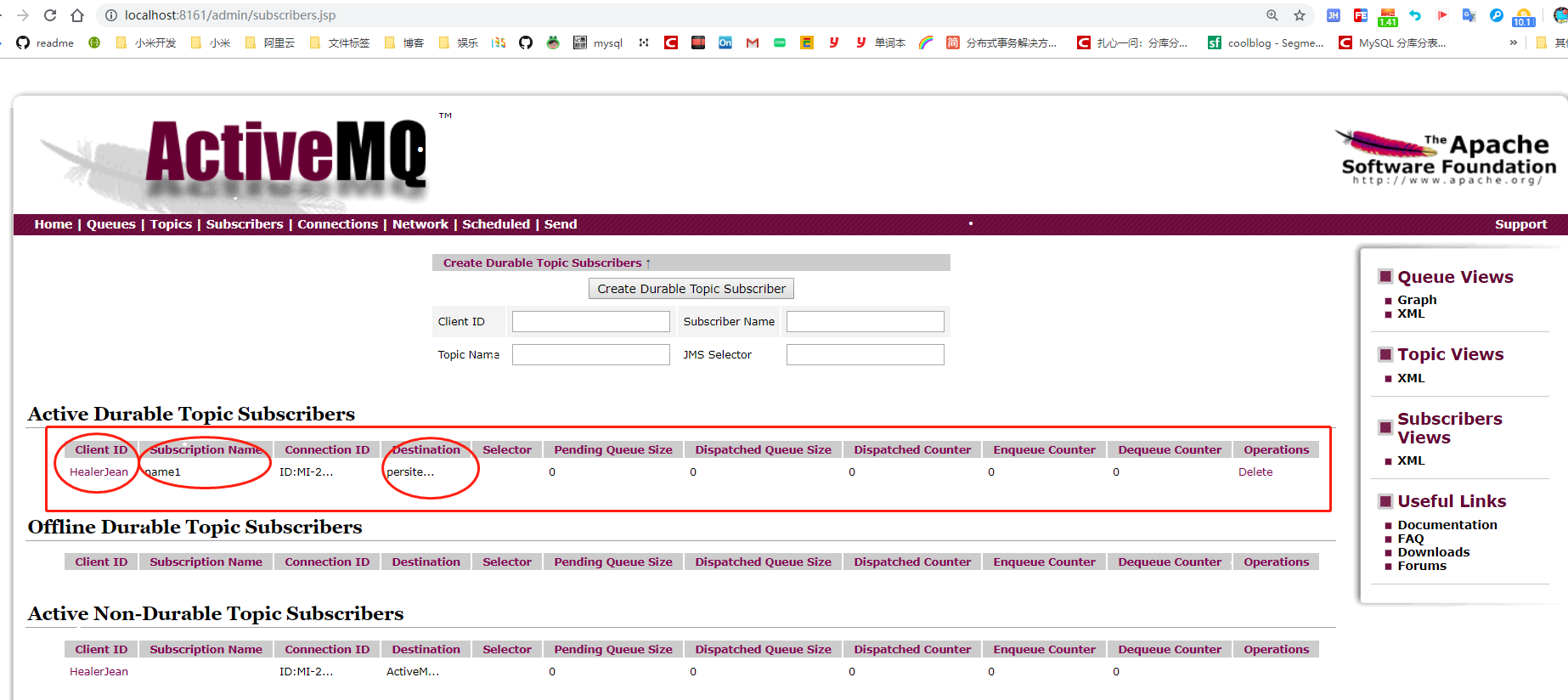The image size is (1568, 700).
Task: Open the second GitHub bookmark icon
Action: click(x=526, y=42)
